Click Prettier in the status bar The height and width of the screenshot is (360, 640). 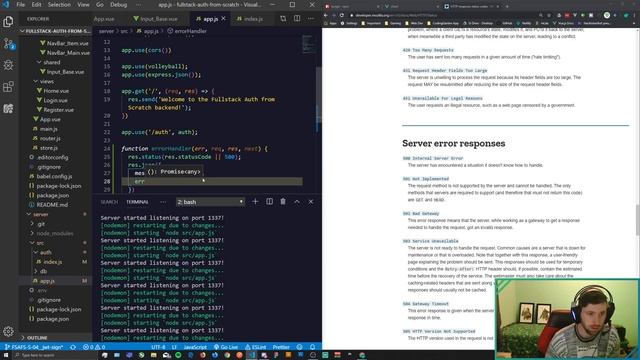tap(281, 347)
